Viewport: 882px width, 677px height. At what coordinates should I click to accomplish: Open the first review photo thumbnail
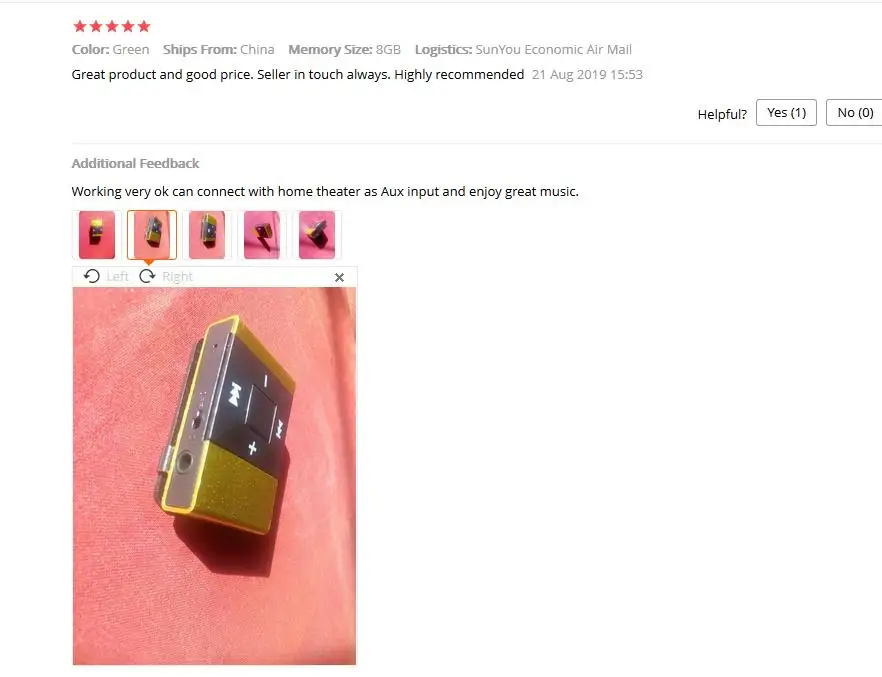click(x=97, y=235)
